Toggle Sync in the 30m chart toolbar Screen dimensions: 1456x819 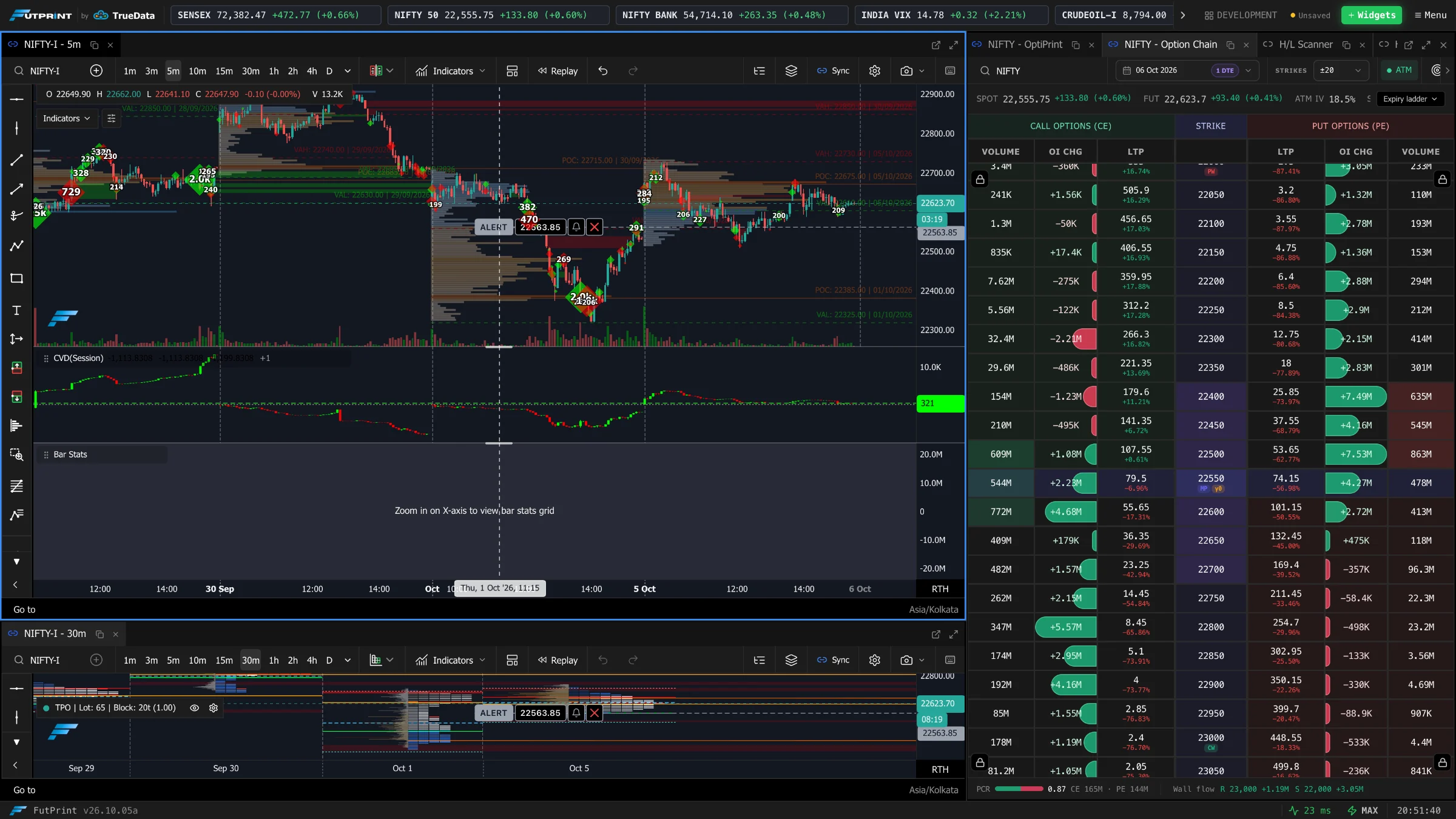coord(833,660)
